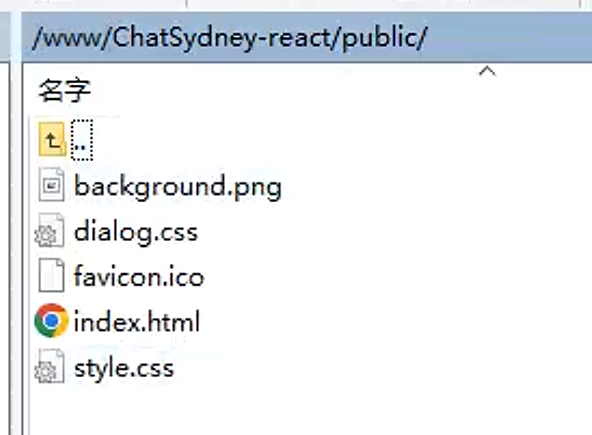Viewport: 592px width, 435px height.
Task: Select the background.png file name
Action: pyautogui.click(x=178, y=187)
